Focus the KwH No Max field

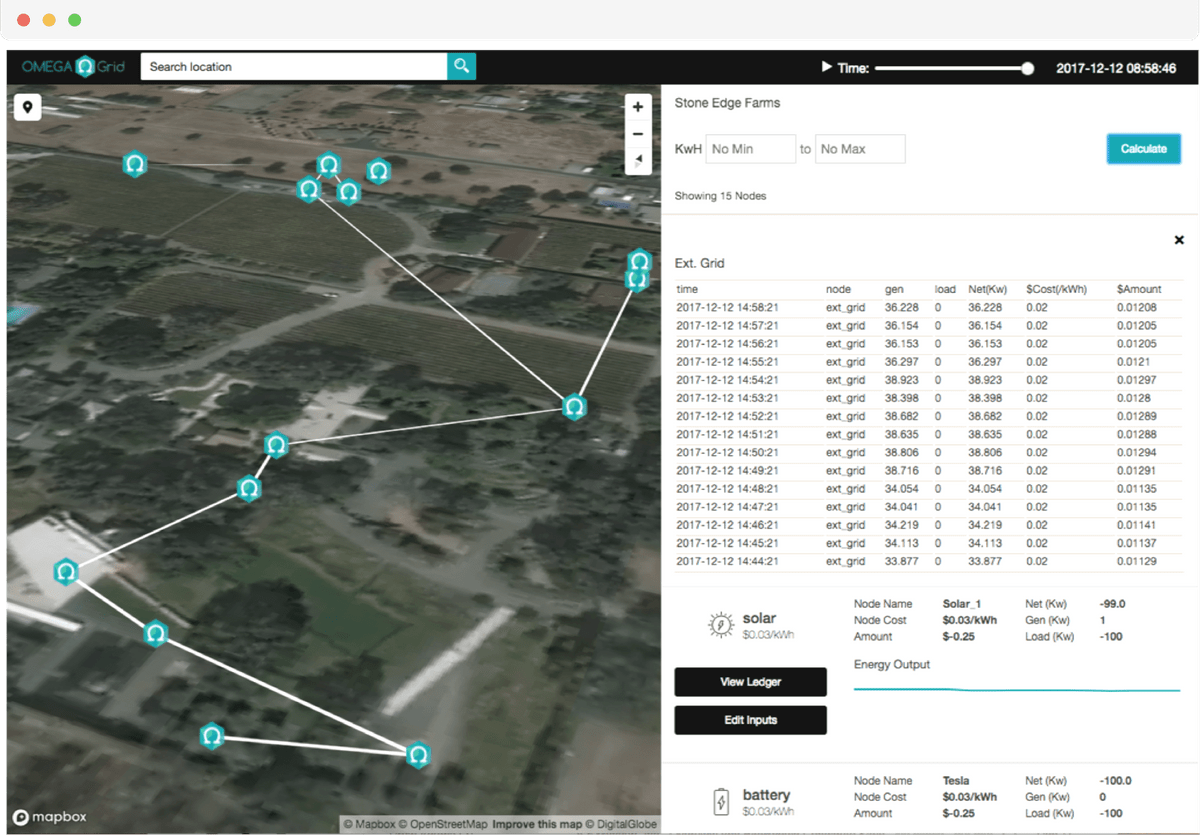(x=860, y=149)
